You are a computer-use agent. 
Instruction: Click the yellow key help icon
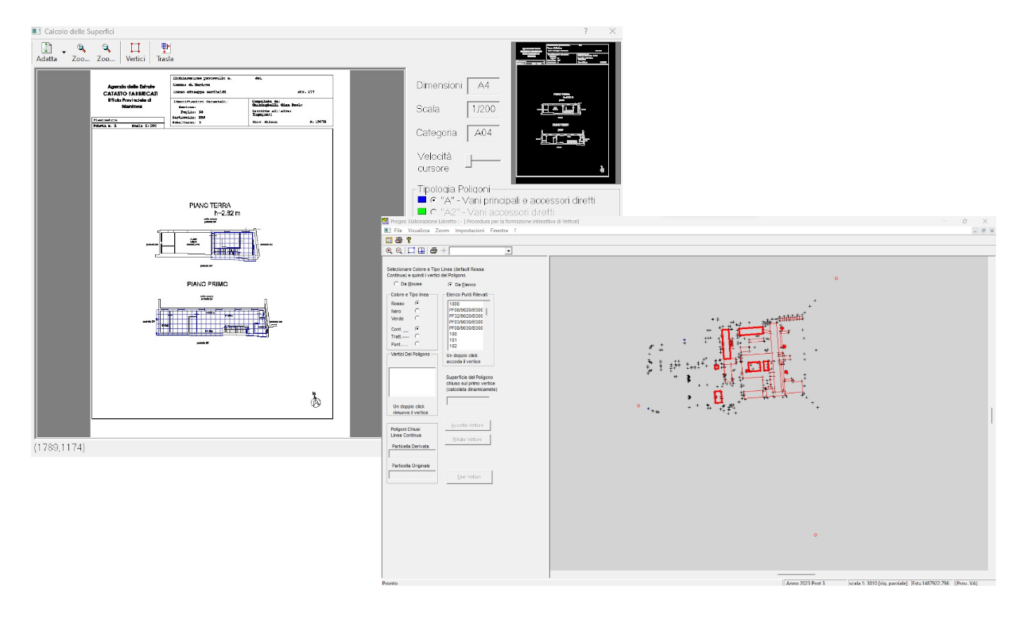(409, 240)
